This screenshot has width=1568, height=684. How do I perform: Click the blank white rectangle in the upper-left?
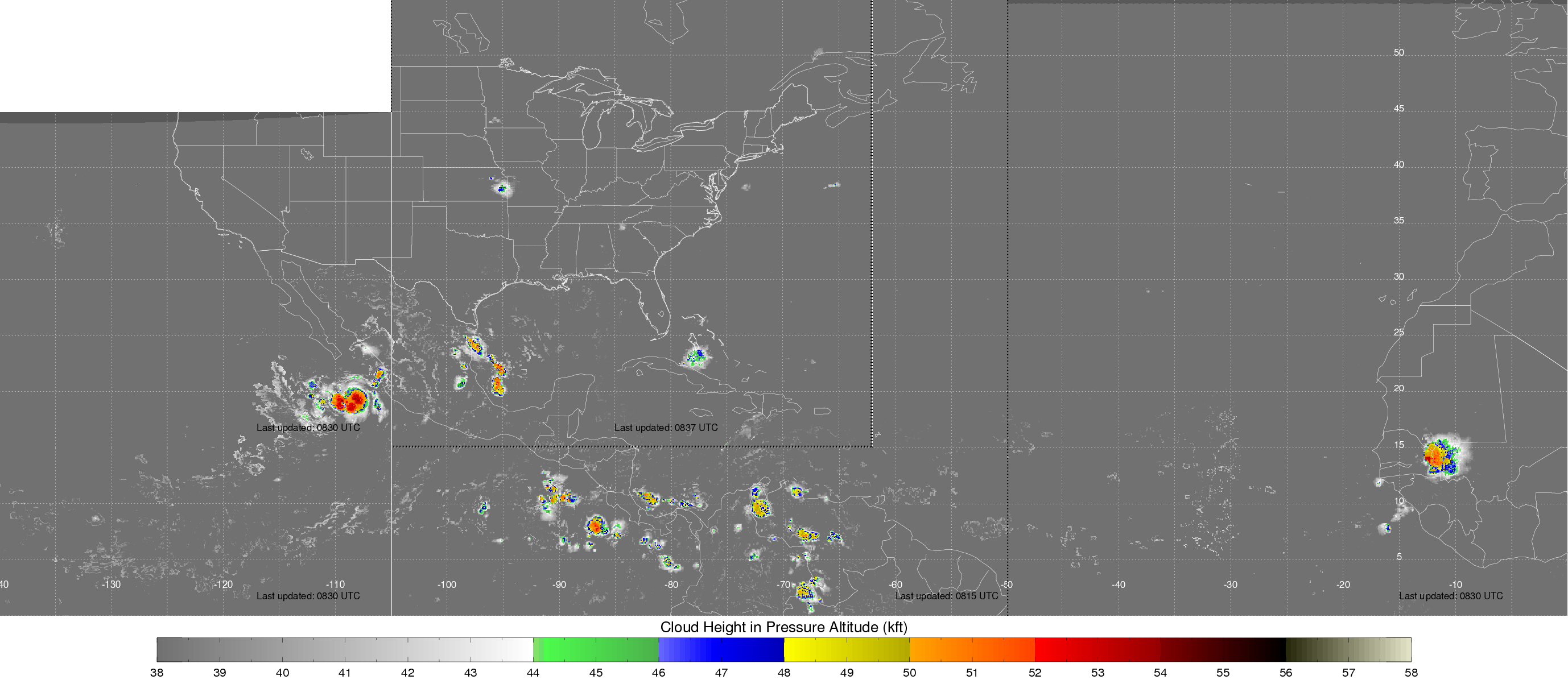tap(195, 55)
